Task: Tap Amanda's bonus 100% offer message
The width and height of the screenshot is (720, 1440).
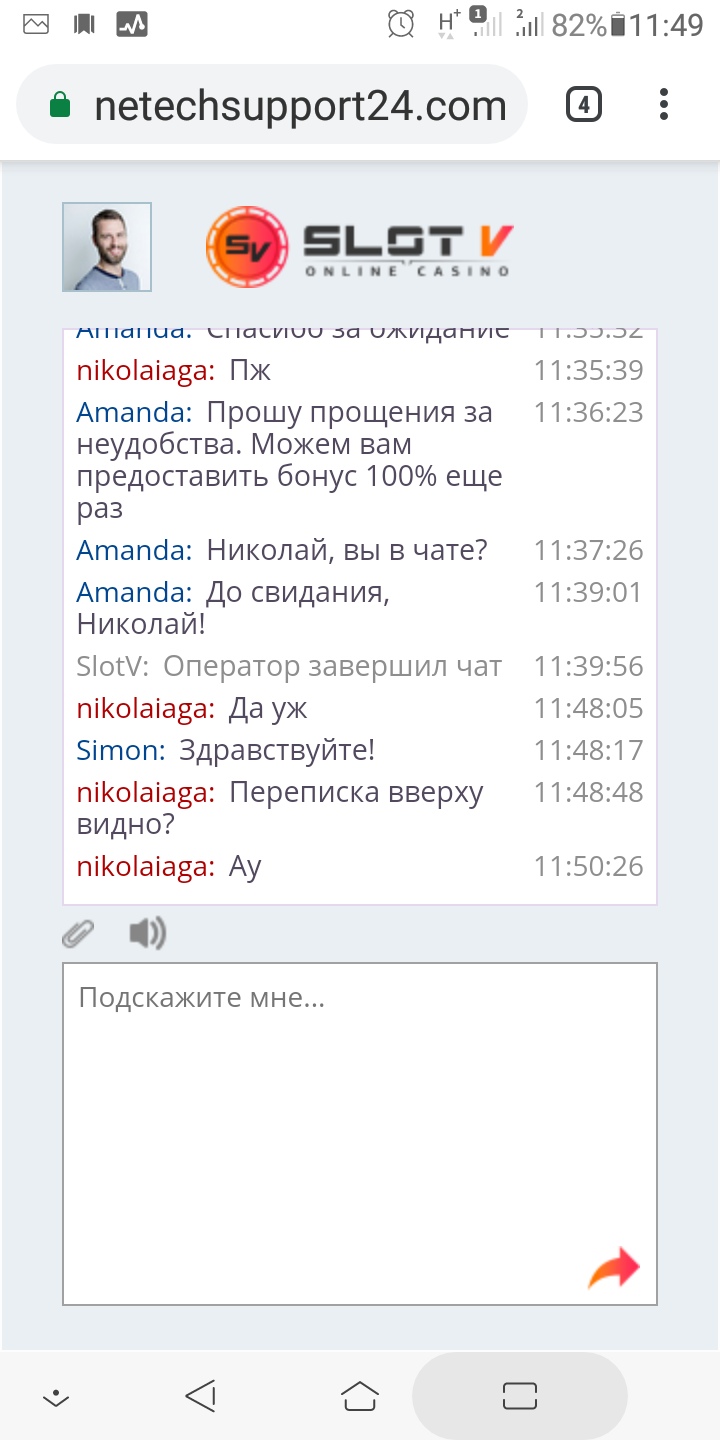Action: coord(290,460)
